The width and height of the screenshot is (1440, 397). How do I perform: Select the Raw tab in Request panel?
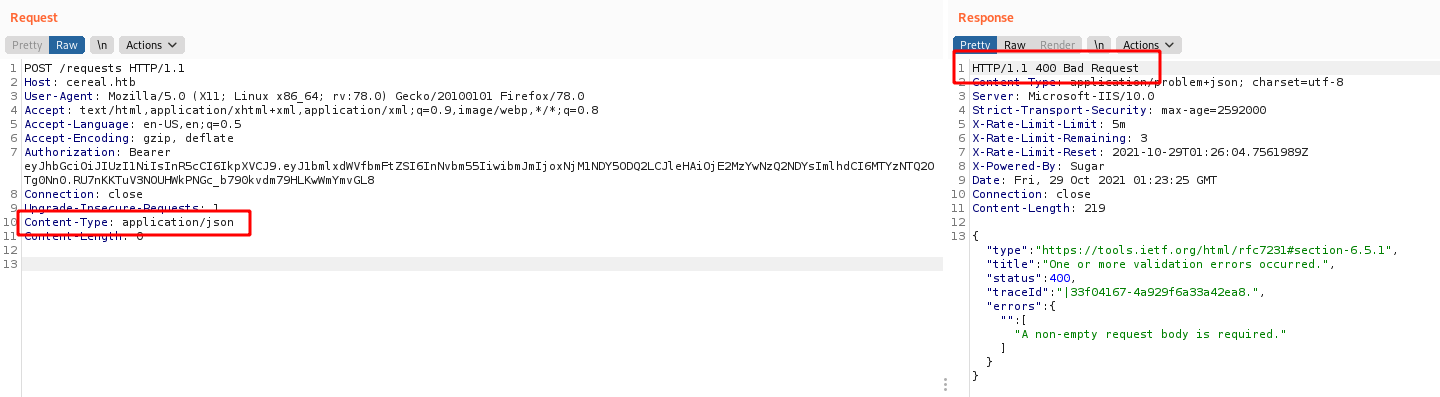pos(67,45)
